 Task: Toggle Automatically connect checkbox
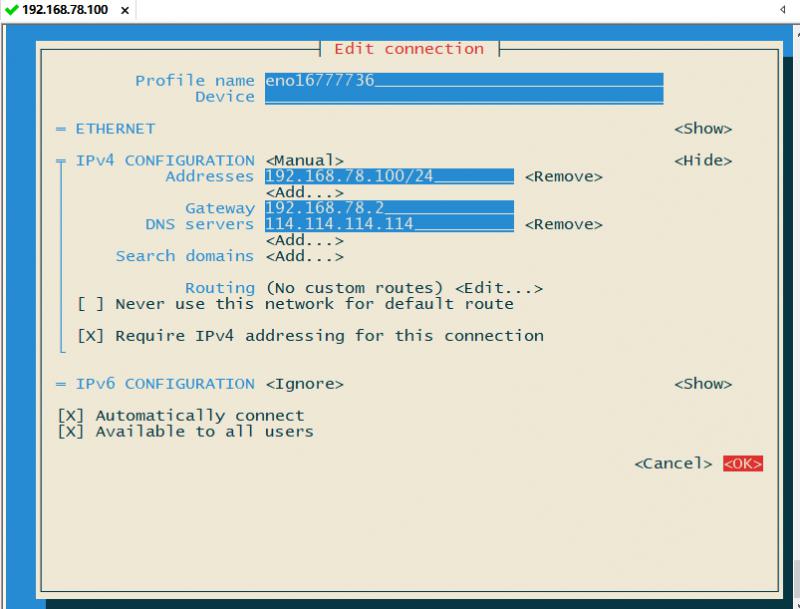coord(70,416)
